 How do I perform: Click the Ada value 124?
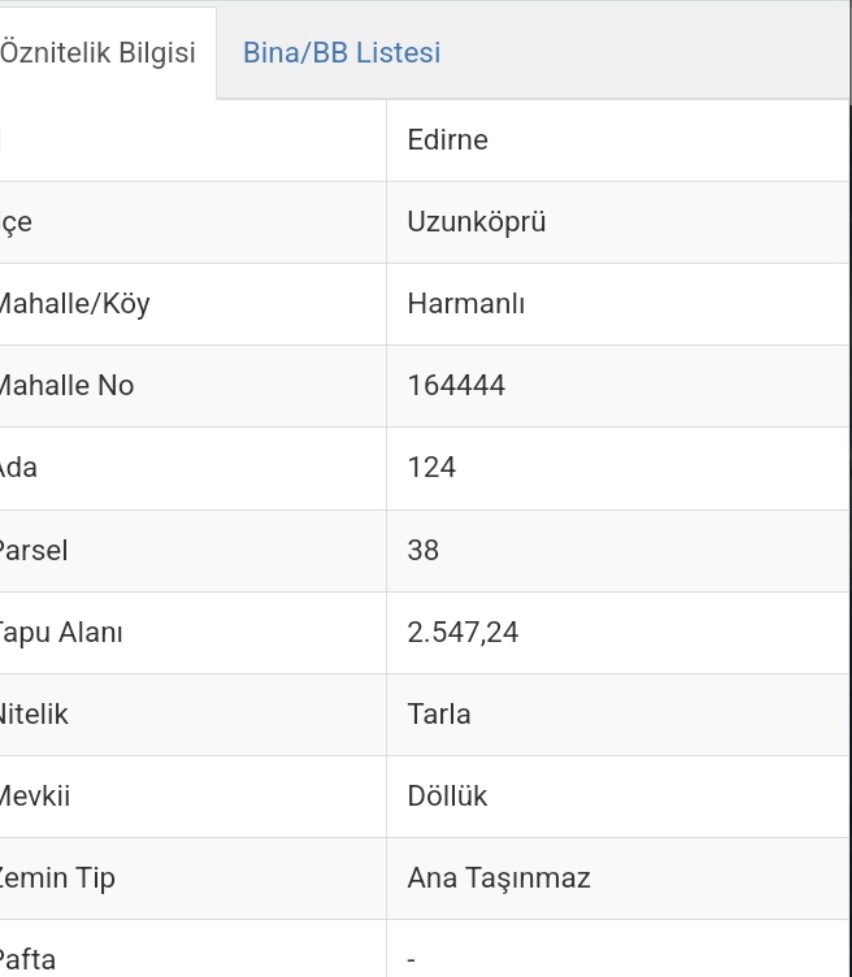point(432,468)
